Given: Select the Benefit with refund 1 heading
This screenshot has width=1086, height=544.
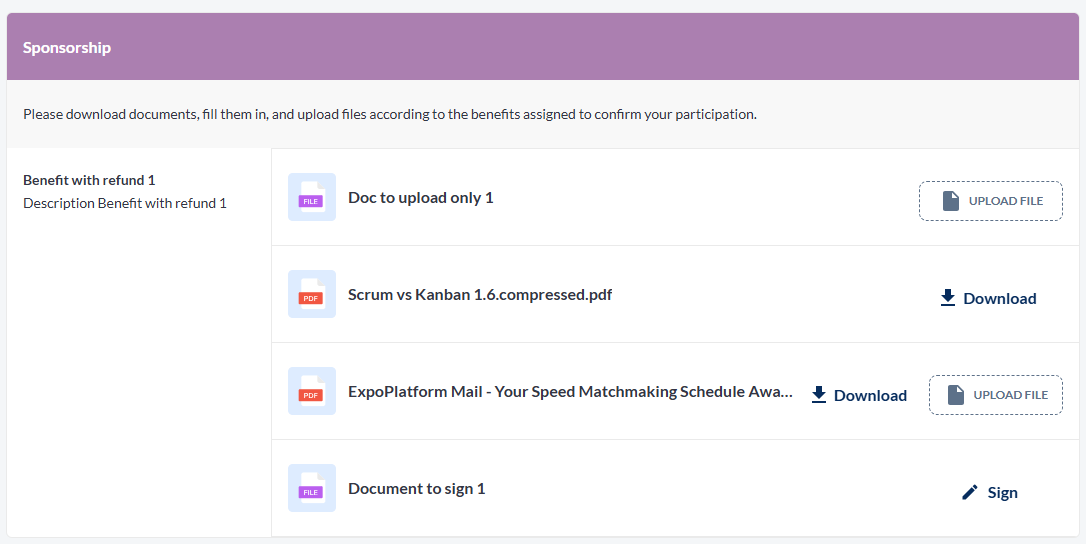Looking at the screenshot, I should 89,180.
